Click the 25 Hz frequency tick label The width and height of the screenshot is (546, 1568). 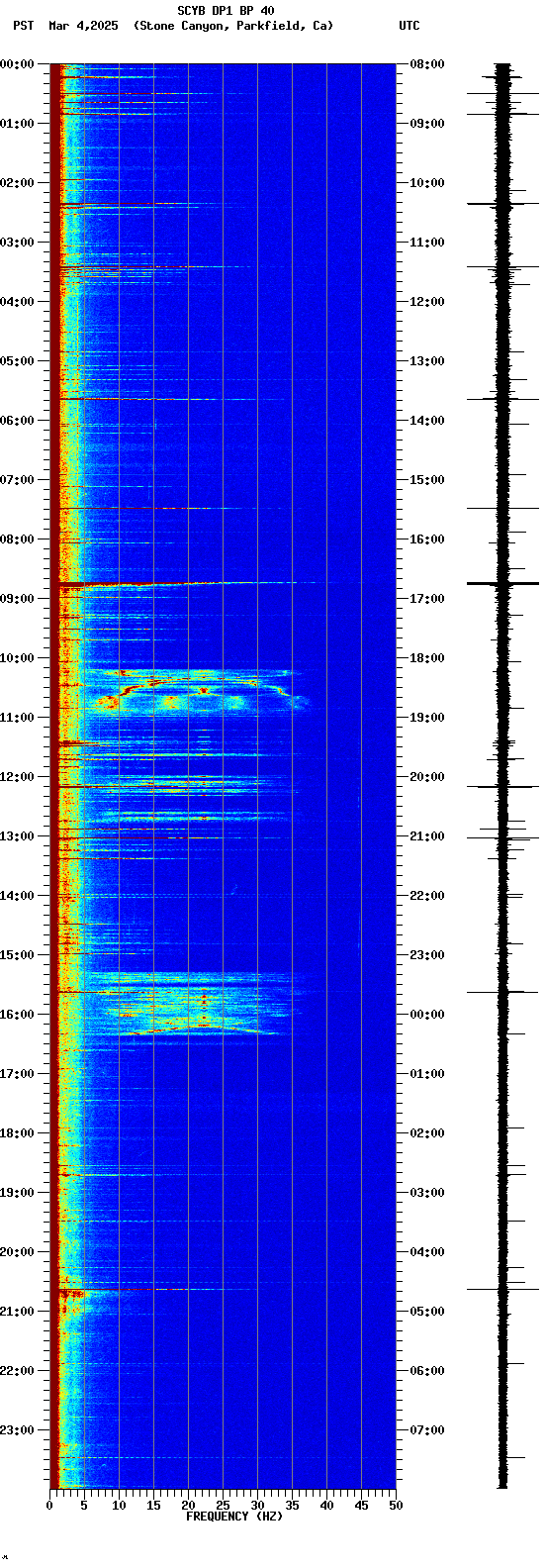[223, 1506]
